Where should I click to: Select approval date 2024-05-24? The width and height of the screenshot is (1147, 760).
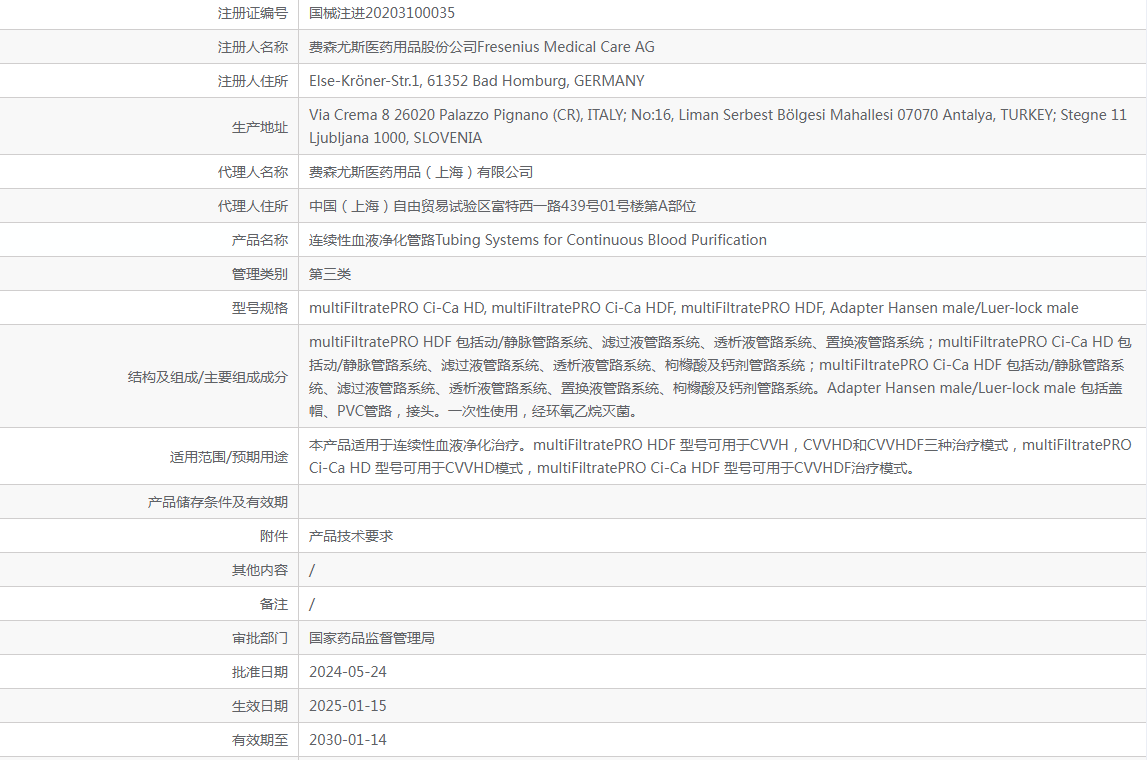point(347,672)
